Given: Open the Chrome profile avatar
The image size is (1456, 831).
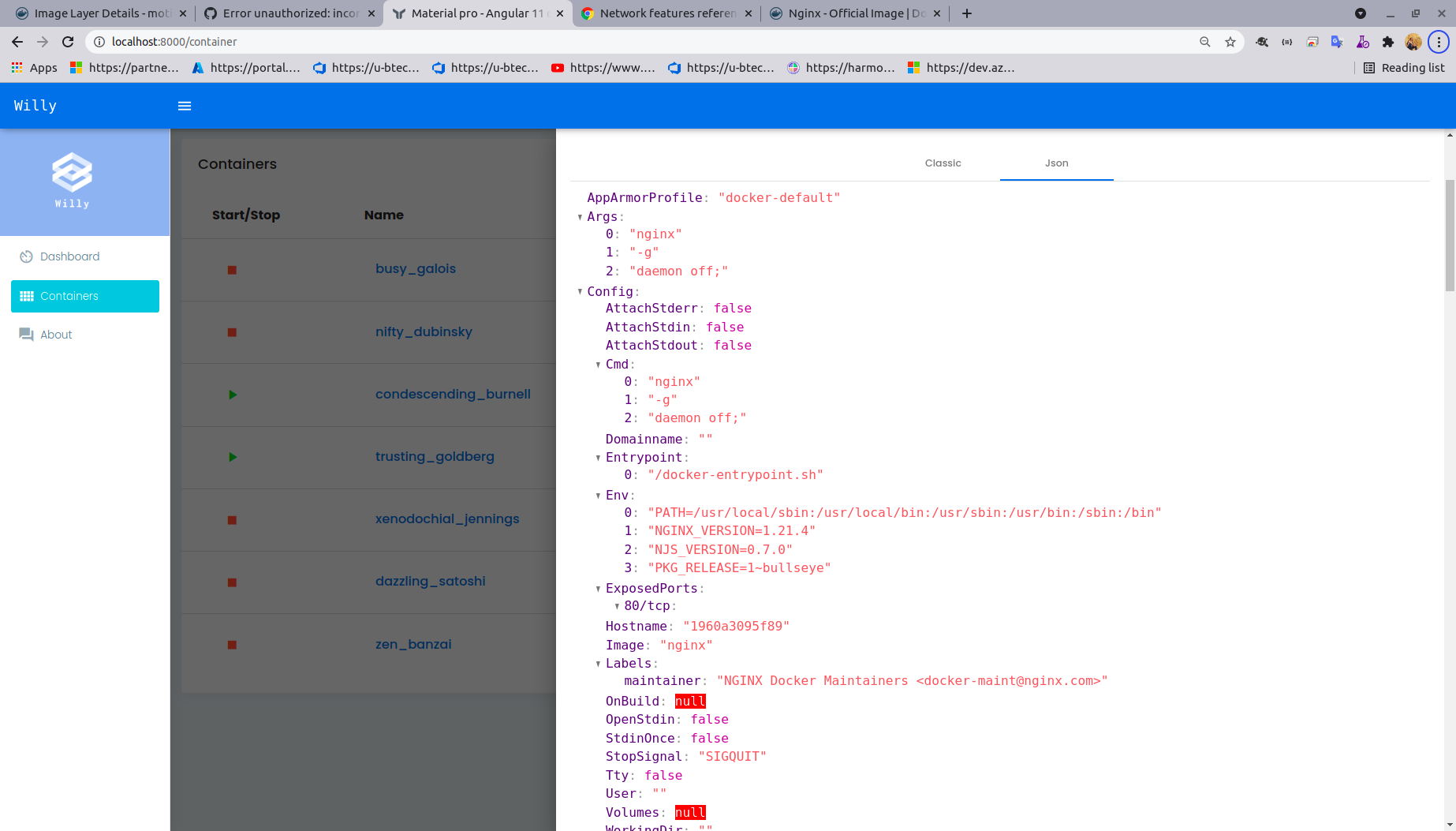Looking at the screenshot, I should click(x=1413, y=42).
